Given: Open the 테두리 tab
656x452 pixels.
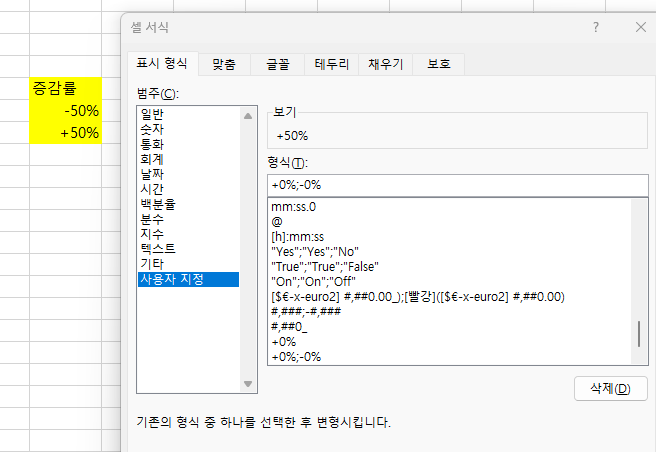Looking at the screenshot, I should [x=331, y=64].
